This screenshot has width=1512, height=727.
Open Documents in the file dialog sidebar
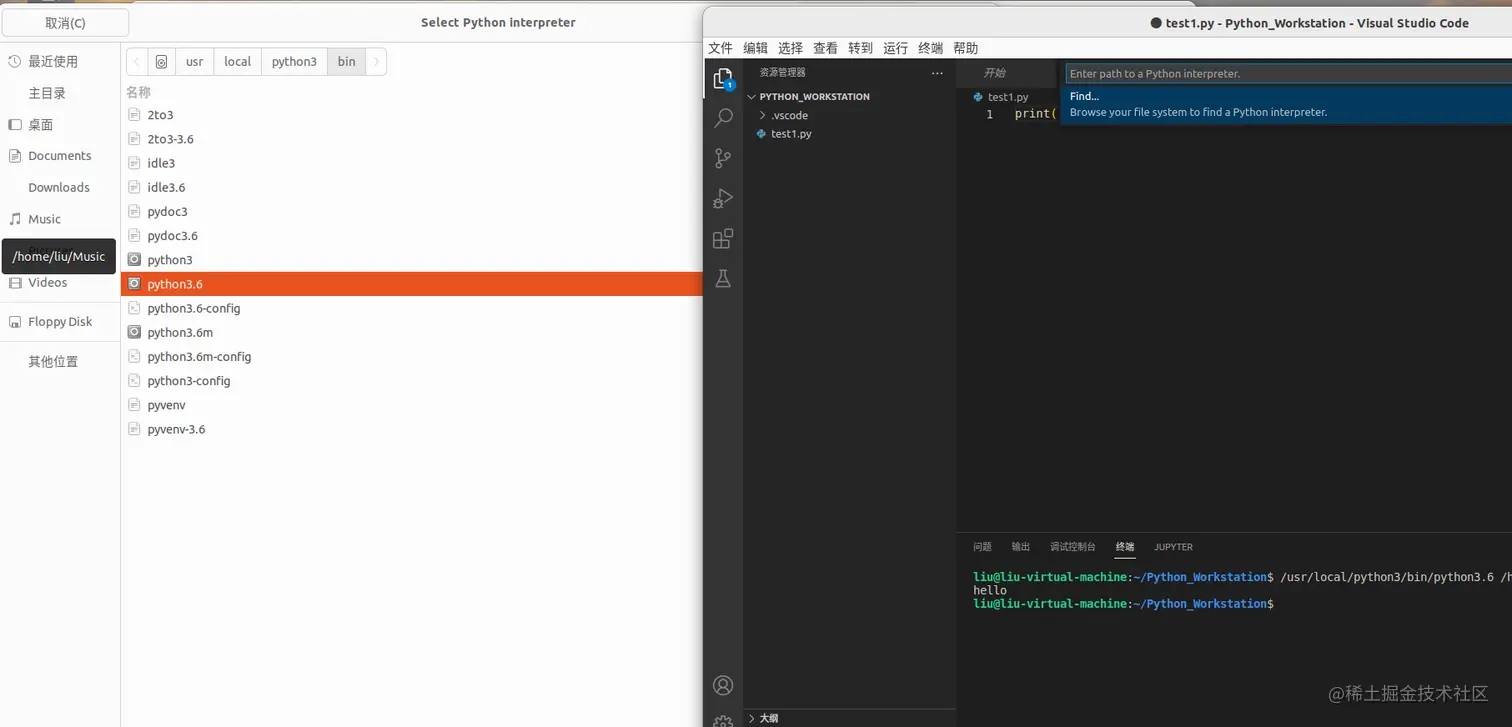(x=60, y=156)
